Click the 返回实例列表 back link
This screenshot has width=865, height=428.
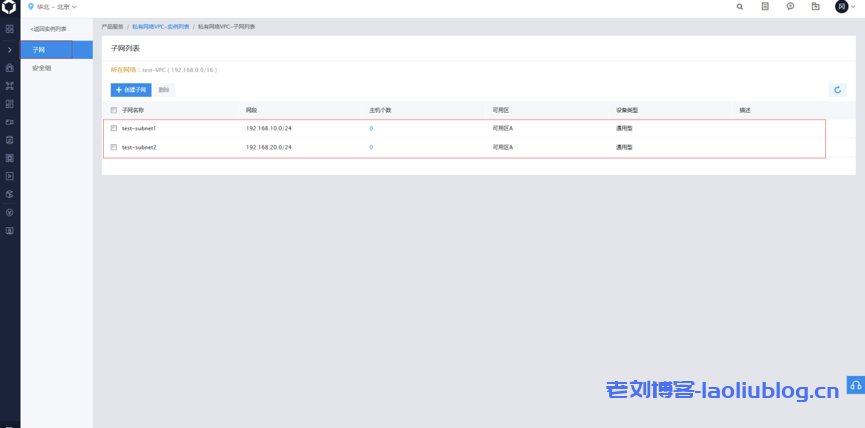coord(48,29)
